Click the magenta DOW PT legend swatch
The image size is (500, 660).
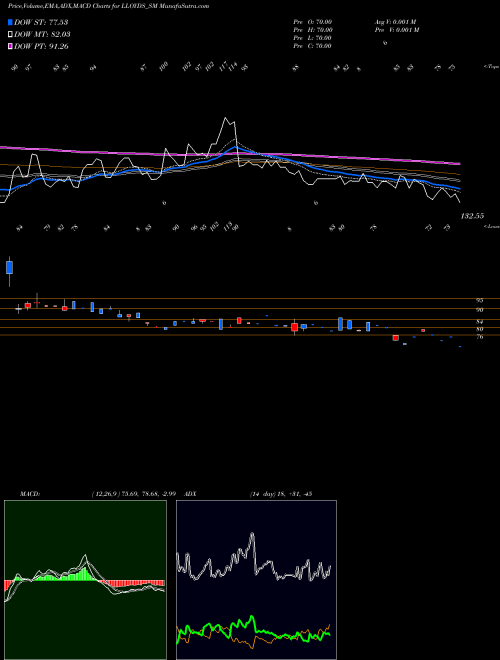tap(10, 46)
